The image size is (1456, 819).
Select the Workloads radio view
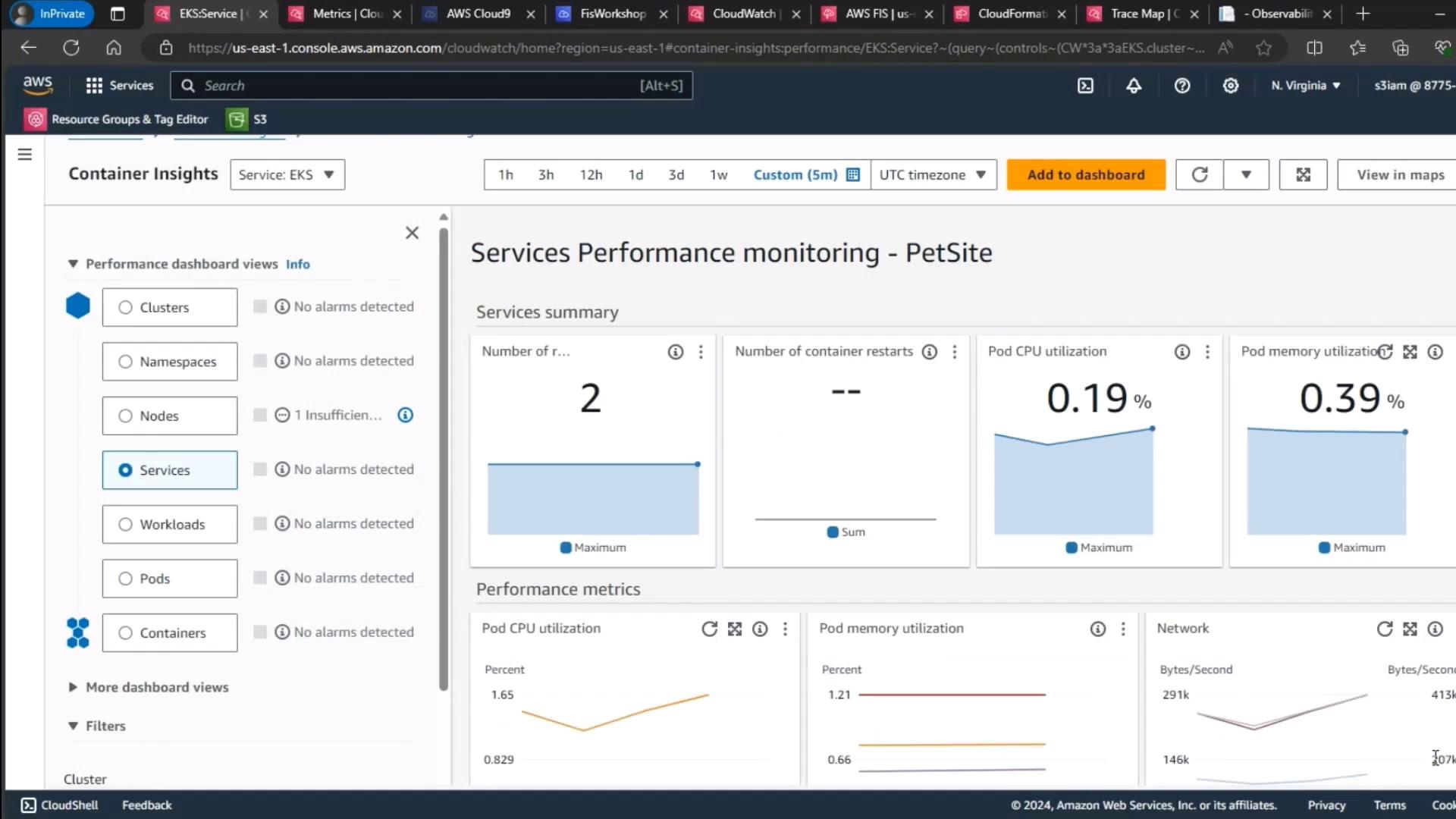[126, 524]
